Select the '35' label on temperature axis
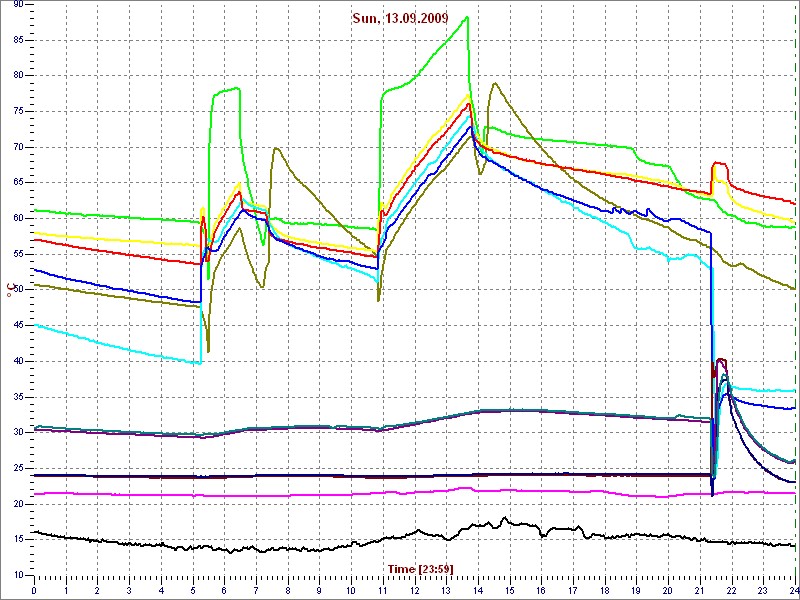 coord(17,397)
